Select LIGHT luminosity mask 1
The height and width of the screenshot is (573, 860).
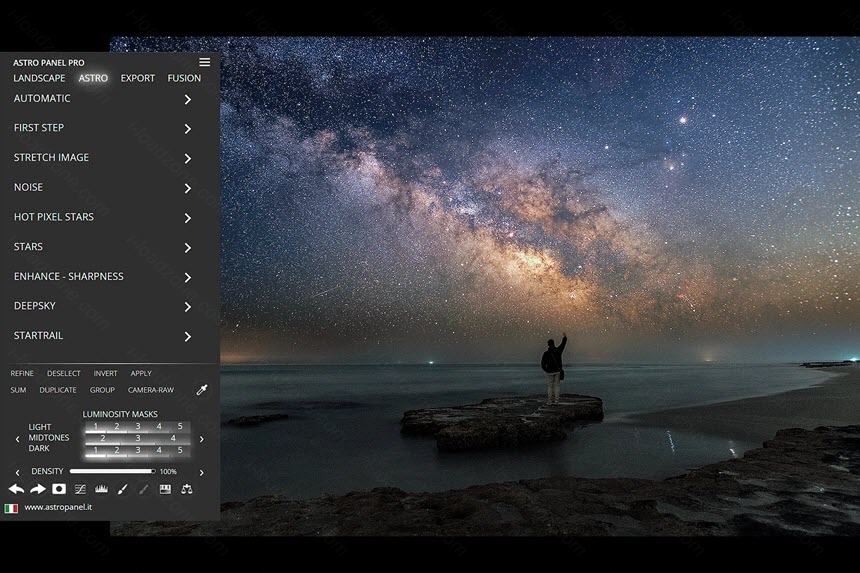tap(95, 427)
